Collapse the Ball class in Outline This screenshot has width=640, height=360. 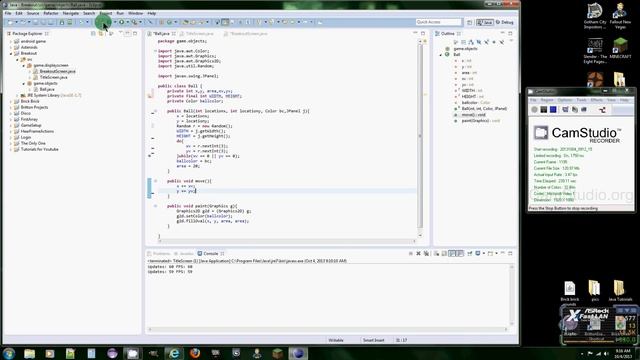coord(441,54)
